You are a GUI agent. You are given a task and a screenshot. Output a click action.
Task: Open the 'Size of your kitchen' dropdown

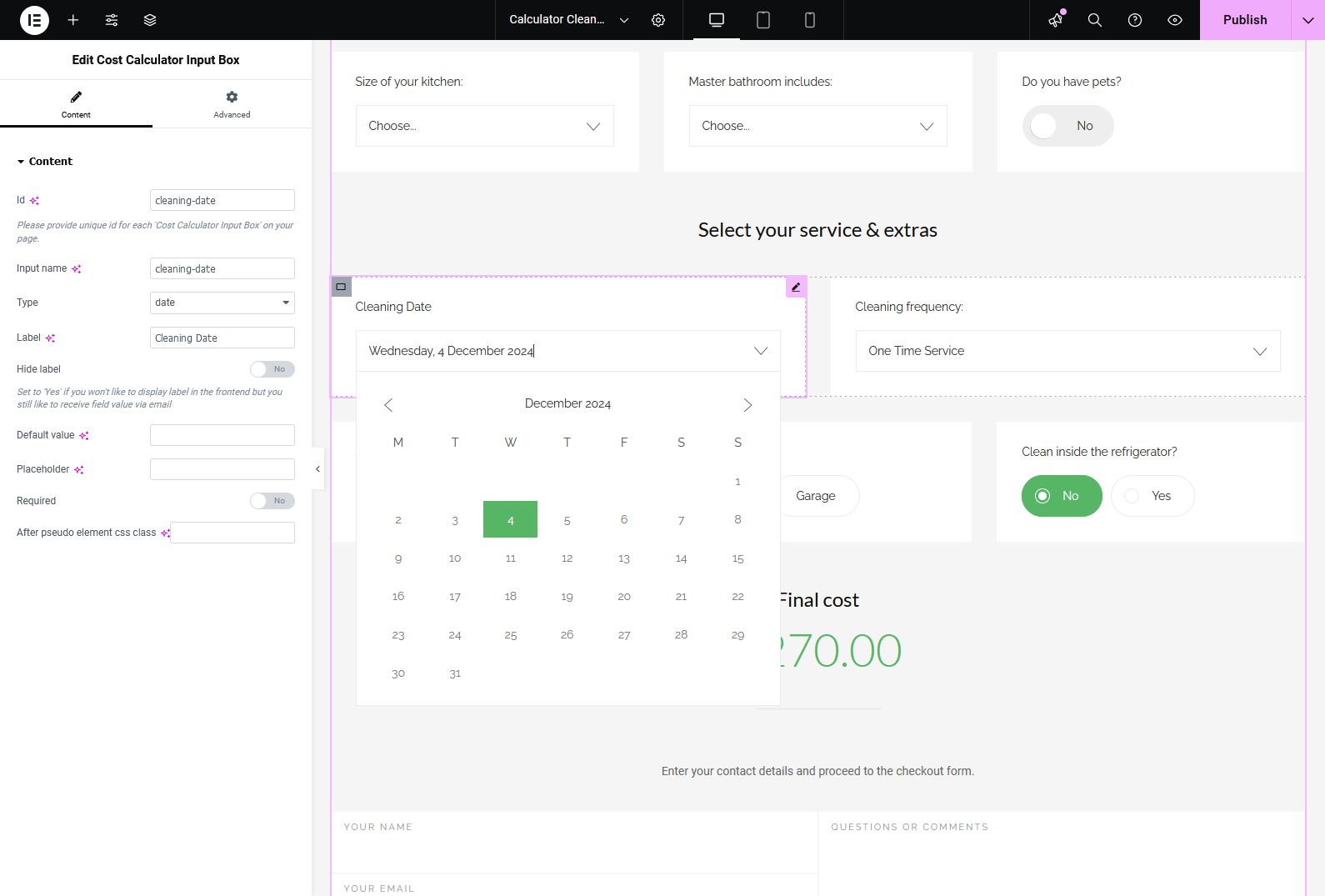pos(485,126)
